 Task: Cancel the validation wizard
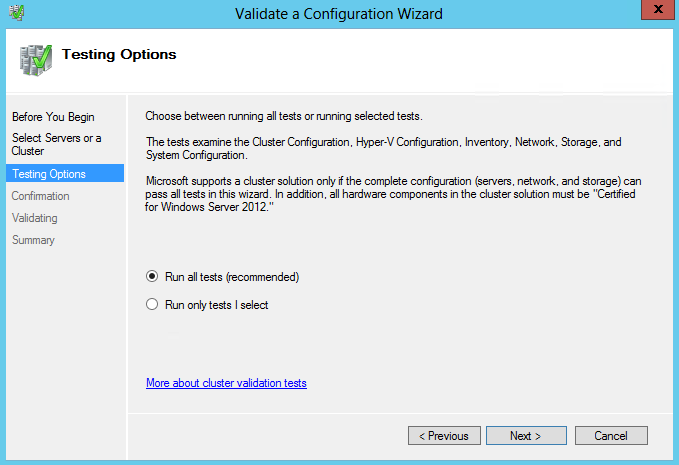[611, 436]
